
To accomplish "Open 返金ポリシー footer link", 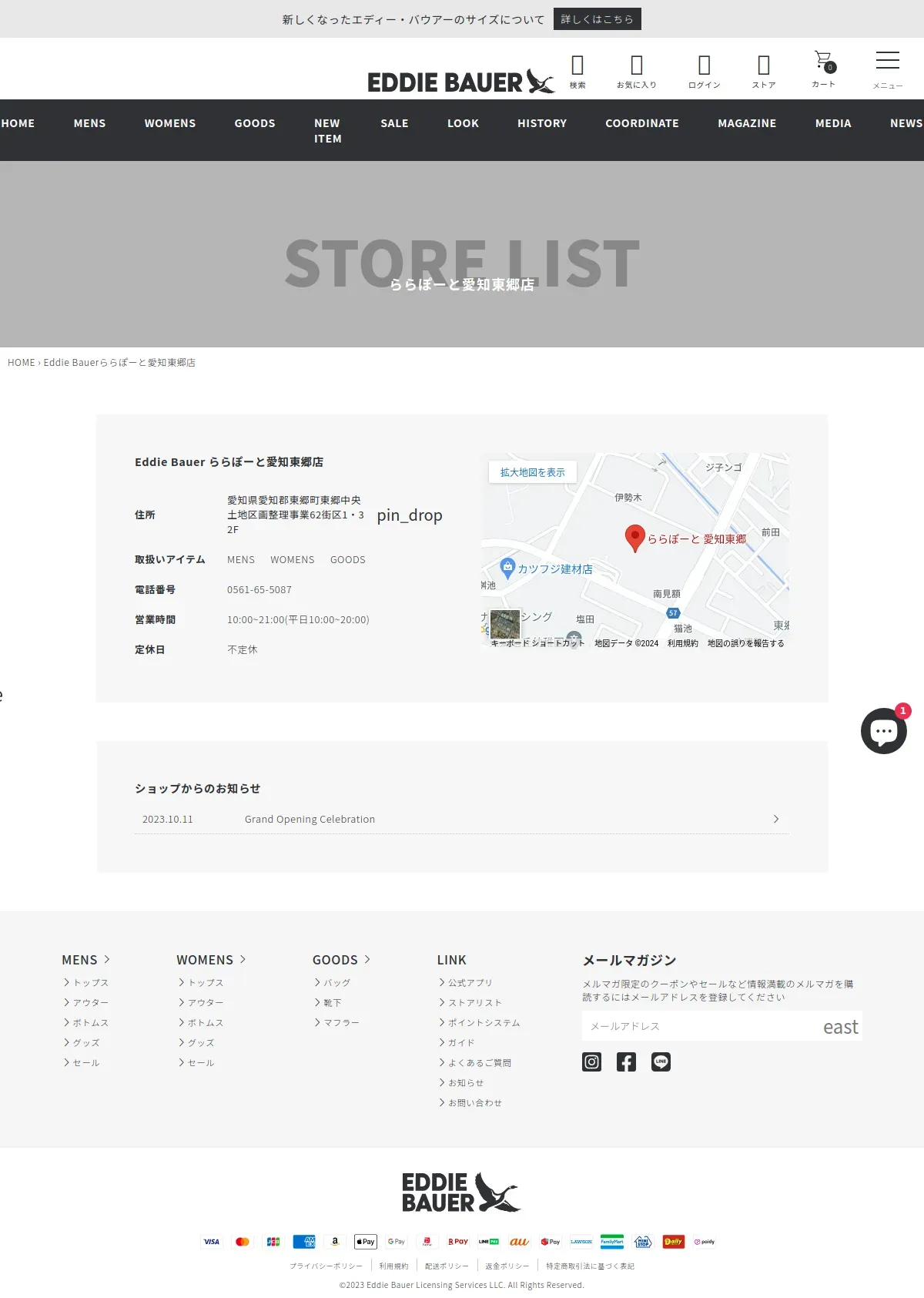I will [x=507, y=1266].
